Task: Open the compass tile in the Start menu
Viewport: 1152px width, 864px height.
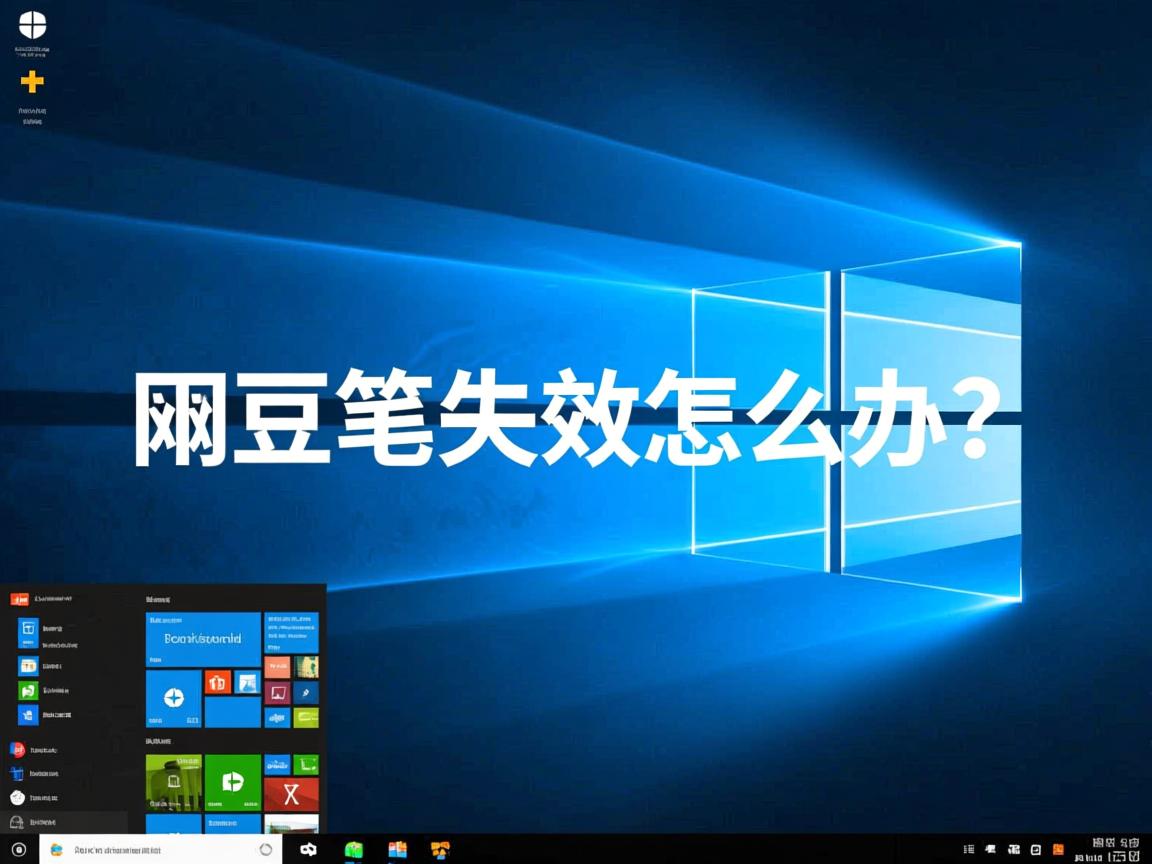Action: point(174,697)
